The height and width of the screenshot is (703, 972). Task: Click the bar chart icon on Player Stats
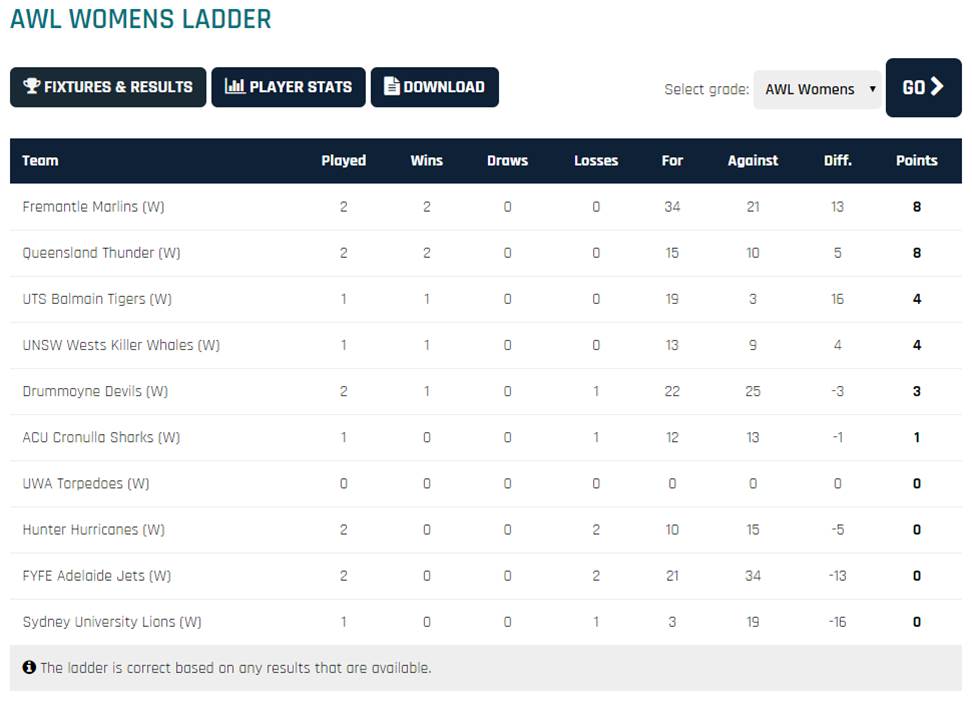(234, 86)
